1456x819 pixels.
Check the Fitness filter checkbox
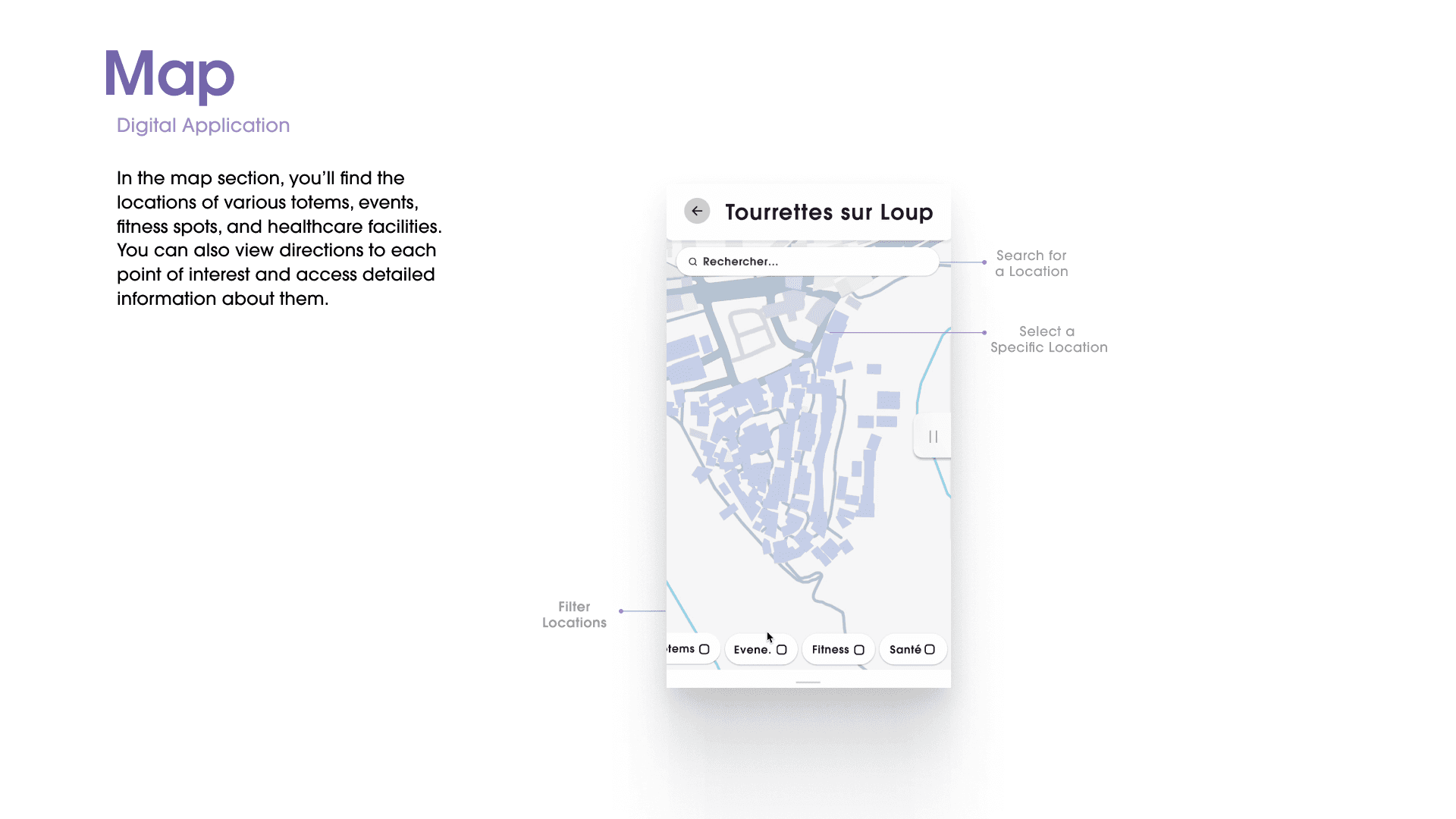coord(859,650)
